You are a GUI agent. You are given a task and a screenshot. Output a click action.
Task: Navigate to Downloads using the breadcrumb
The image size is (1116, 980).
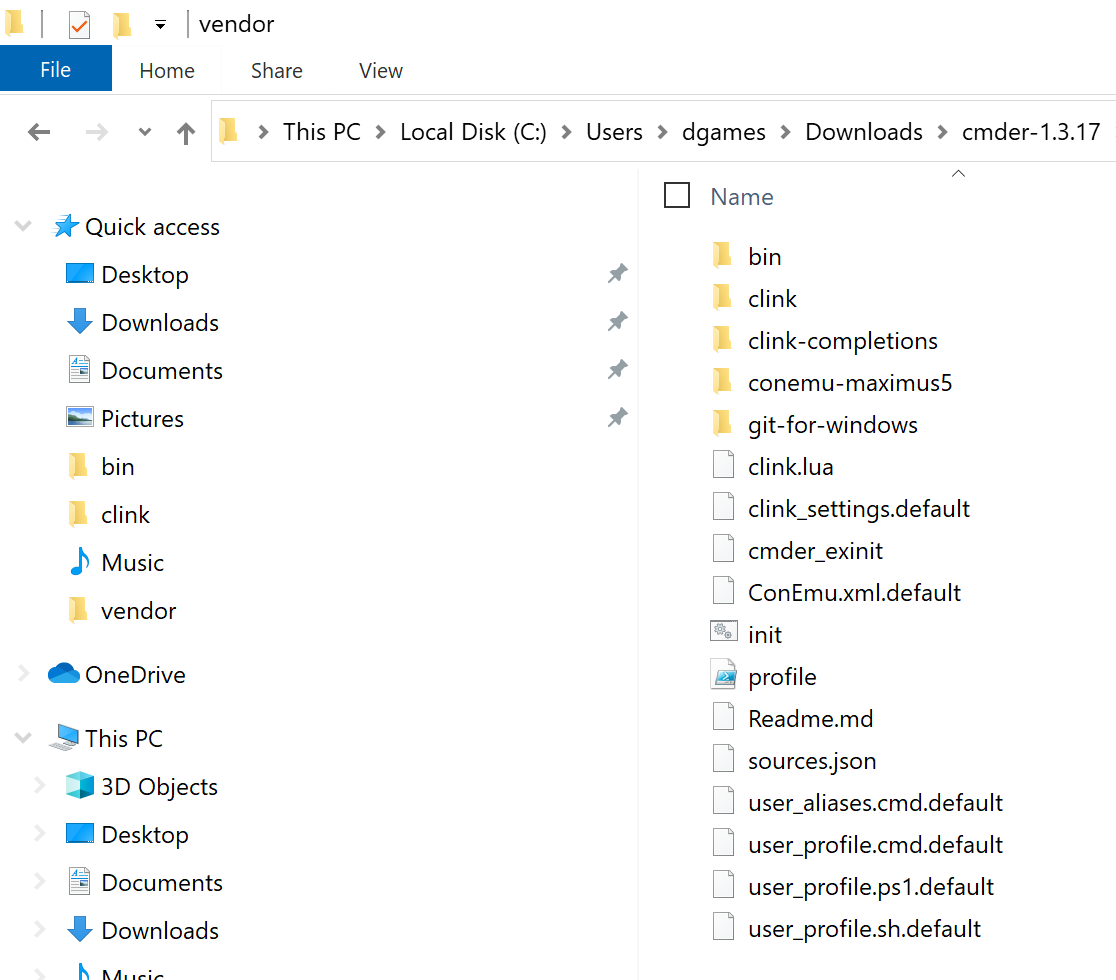tap(863, 131)
